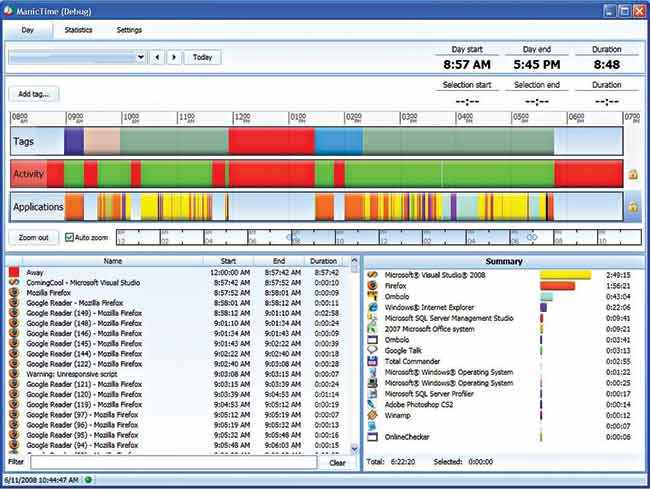Image resolution: width=650 pixels, height=489 pixels.
Task: Focus the Filter input field
Action: pyautogui.click(x=174, y=462)
